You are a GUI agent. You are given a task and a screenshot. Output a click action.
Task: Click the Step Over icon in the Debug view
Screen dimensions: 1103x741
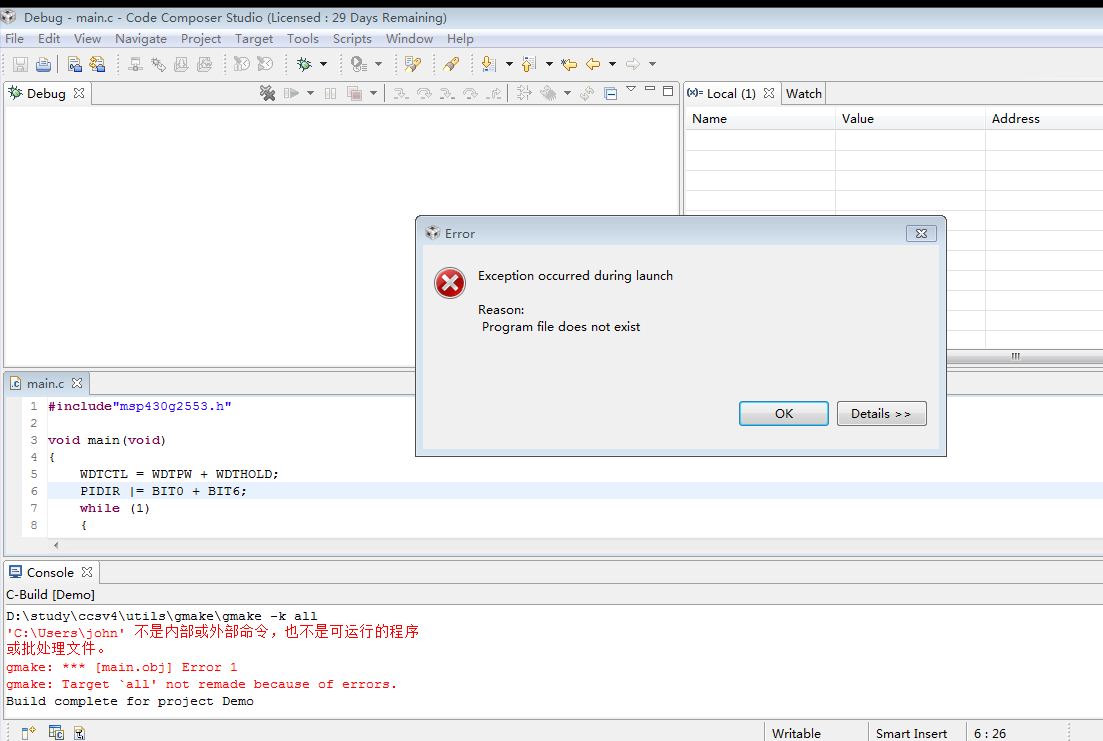pyautogui.click(x=423, y=93)
